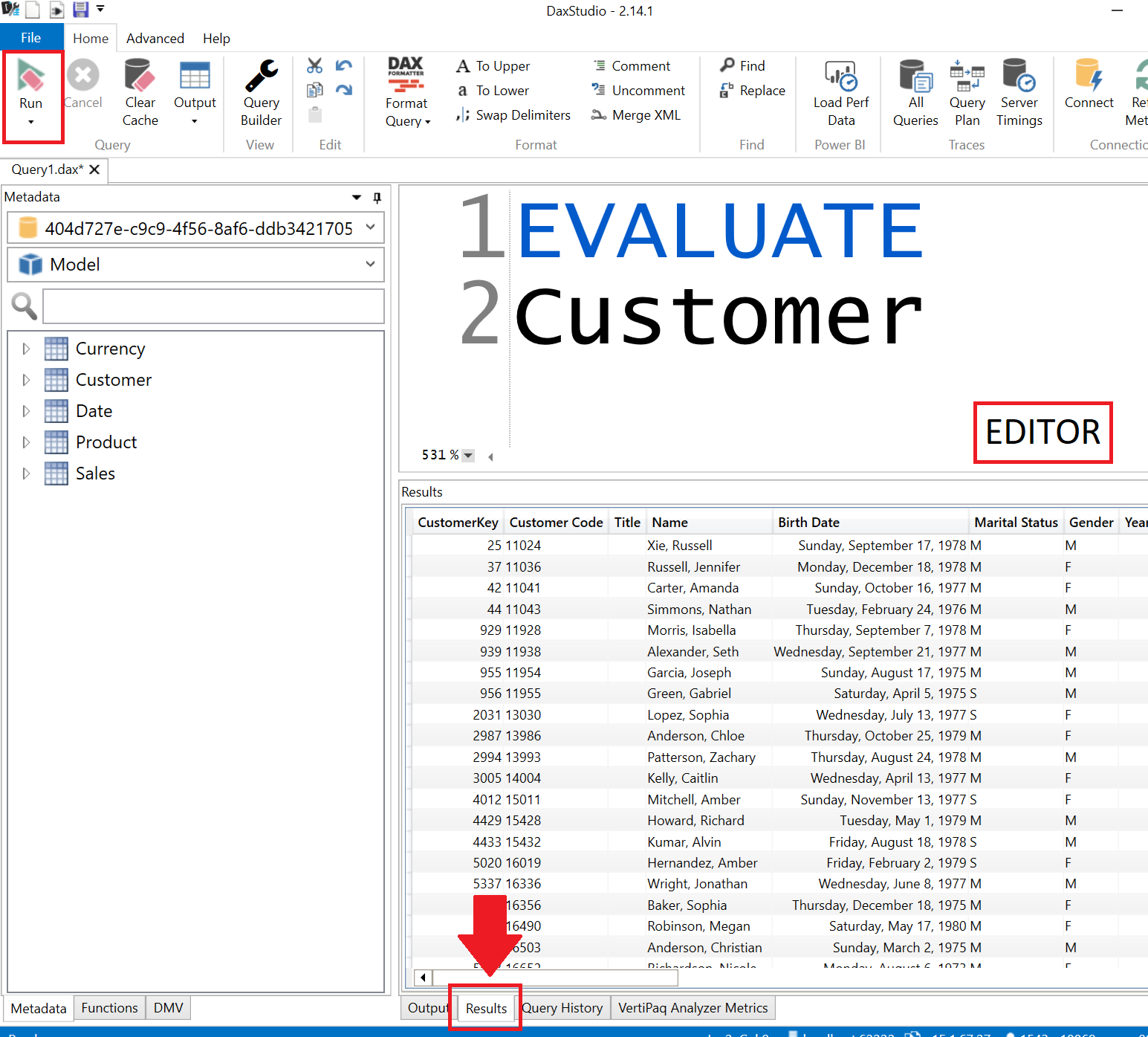Screen dimensions: 1148x1037
Task: Sort by the Marital Status column header
Action: pos(1016,523)
